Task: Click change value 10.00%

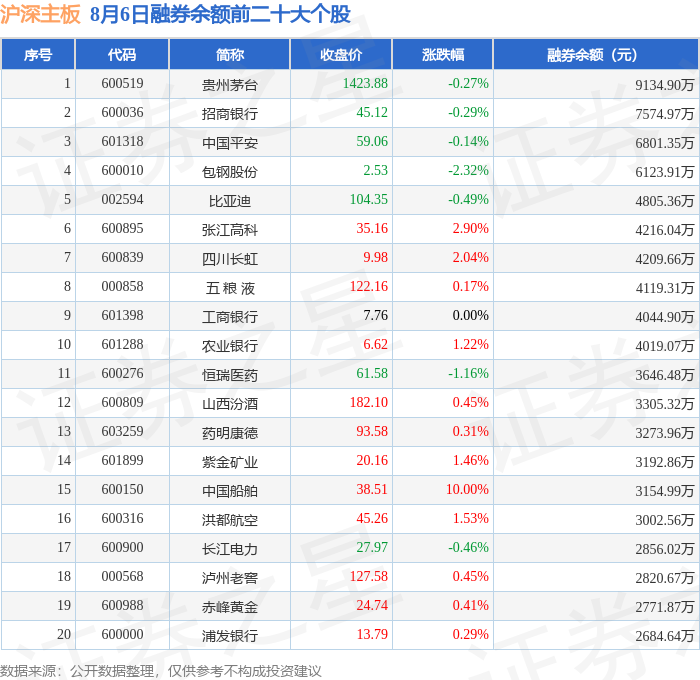Action: [x=467, y=490]
